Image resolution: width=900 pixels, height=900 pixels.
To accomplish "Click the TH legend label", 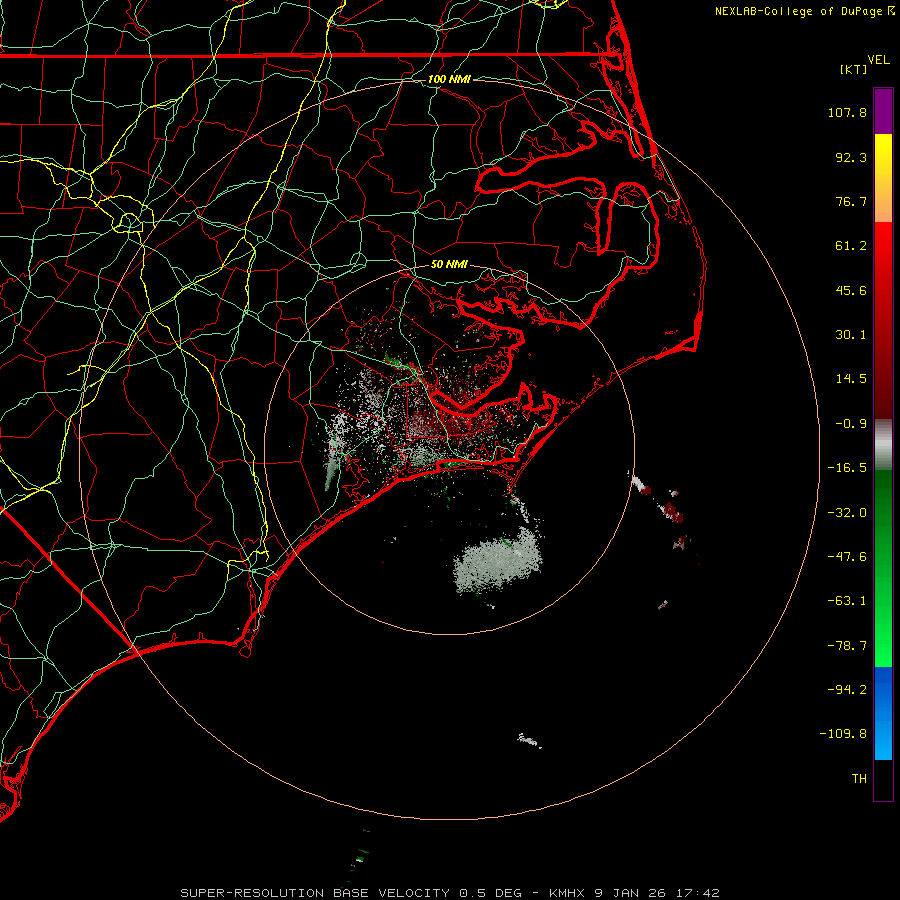I will pyautogui.click(x=859, y=779).
